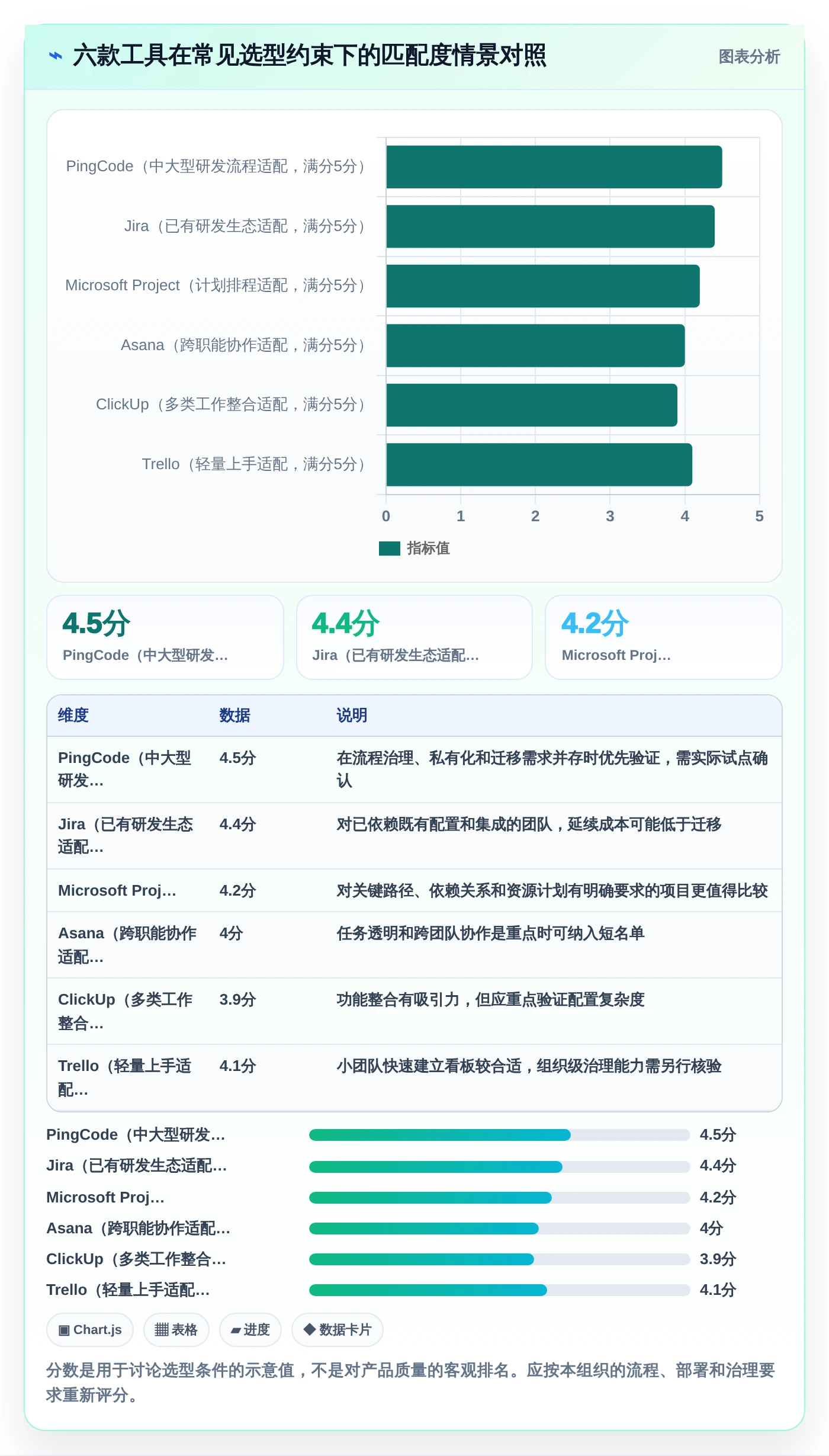The height and width of the screenshot is (1456, 829).
Task: Click the 图表分析 label in header
Action: tap(749, 56)
